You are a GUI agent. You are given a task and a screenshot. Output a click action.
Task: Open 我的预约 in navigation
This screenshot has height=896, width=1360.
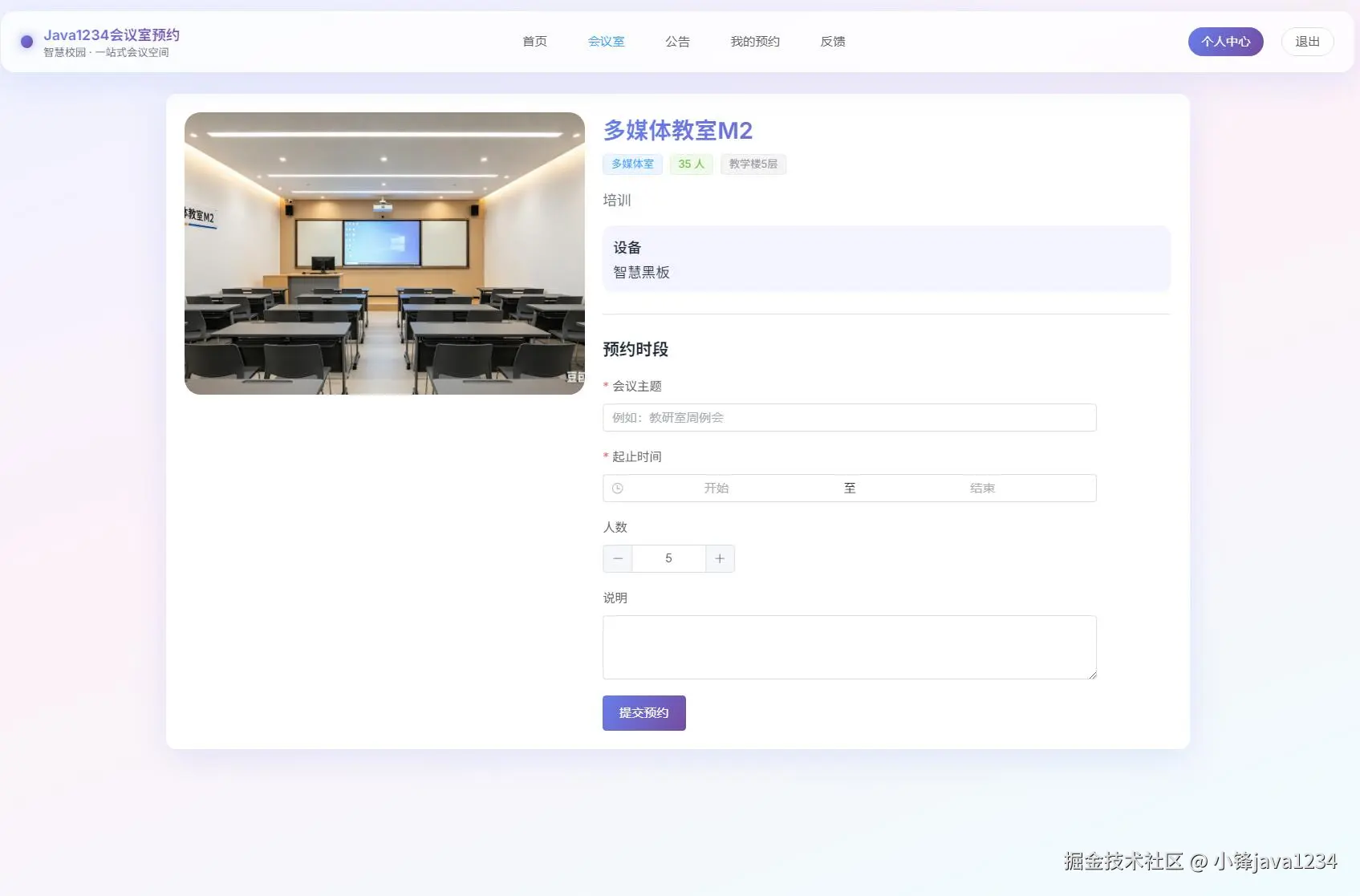tap(754, 42)
